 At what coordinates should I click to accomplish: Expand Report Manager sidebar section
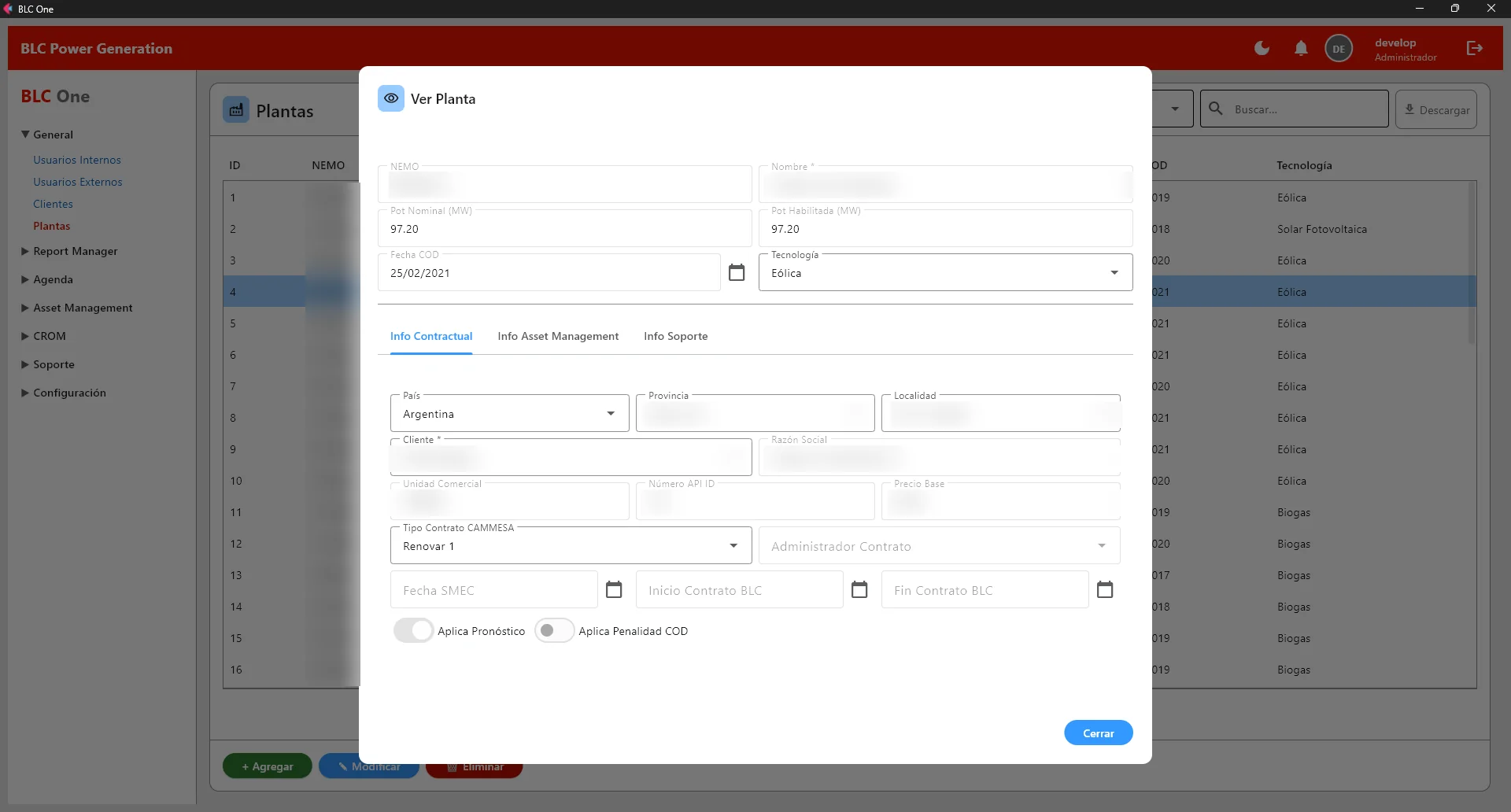point(69,251)
